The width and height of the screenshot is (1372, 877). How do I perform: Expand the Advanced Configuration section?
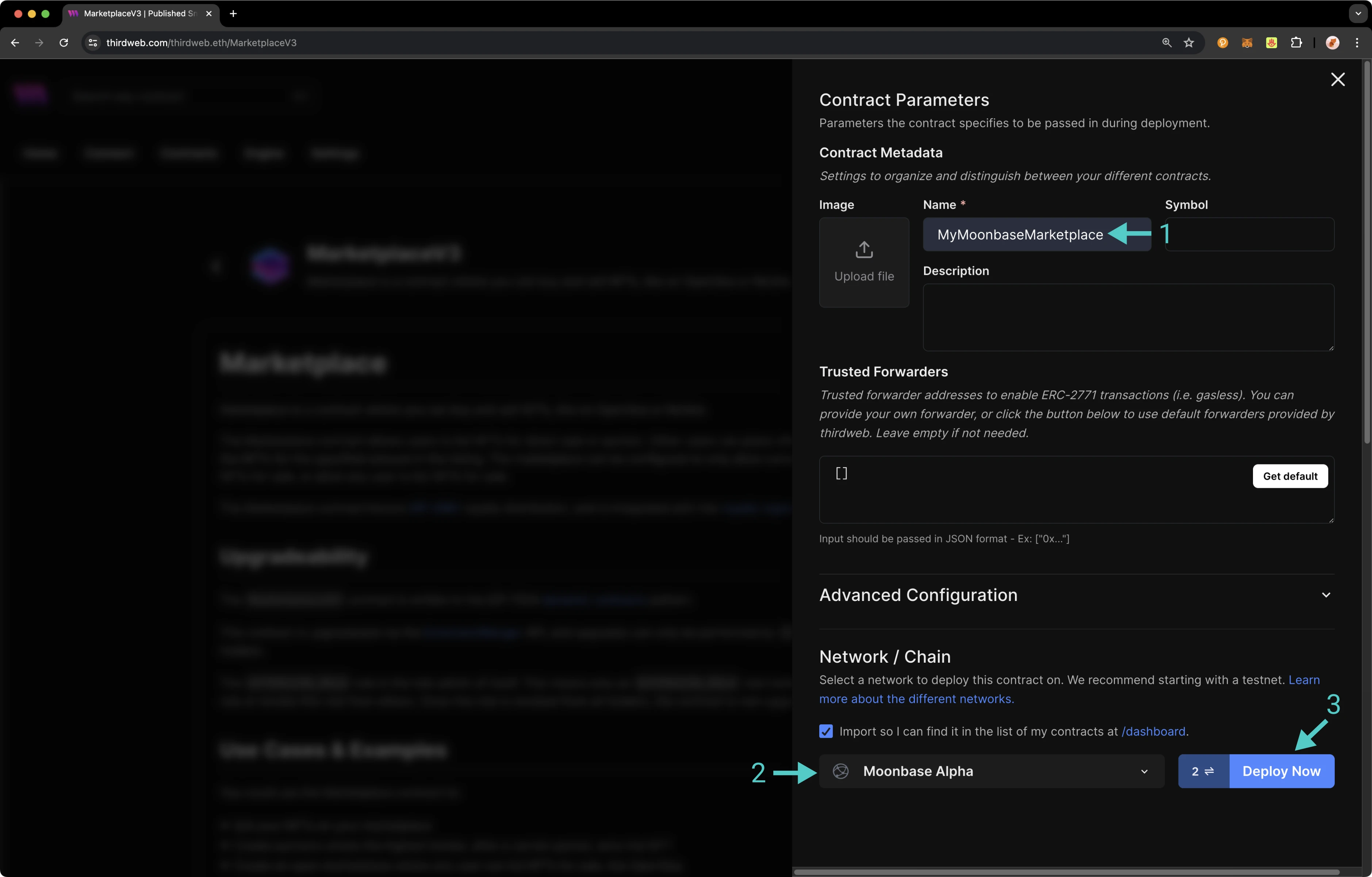(1327, 594)
